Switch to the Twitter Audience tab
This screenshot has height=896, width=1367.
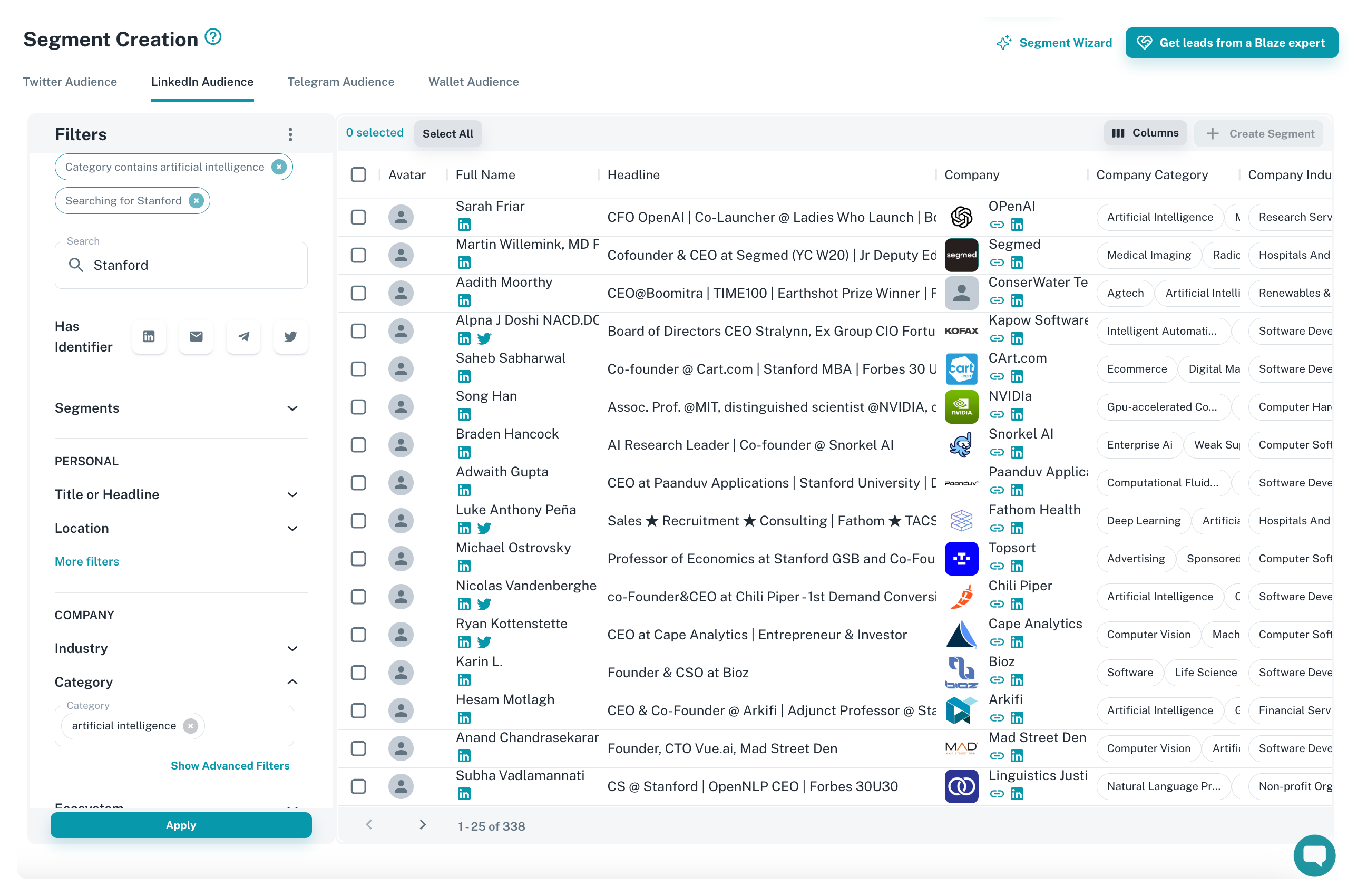tap(70, 82)
